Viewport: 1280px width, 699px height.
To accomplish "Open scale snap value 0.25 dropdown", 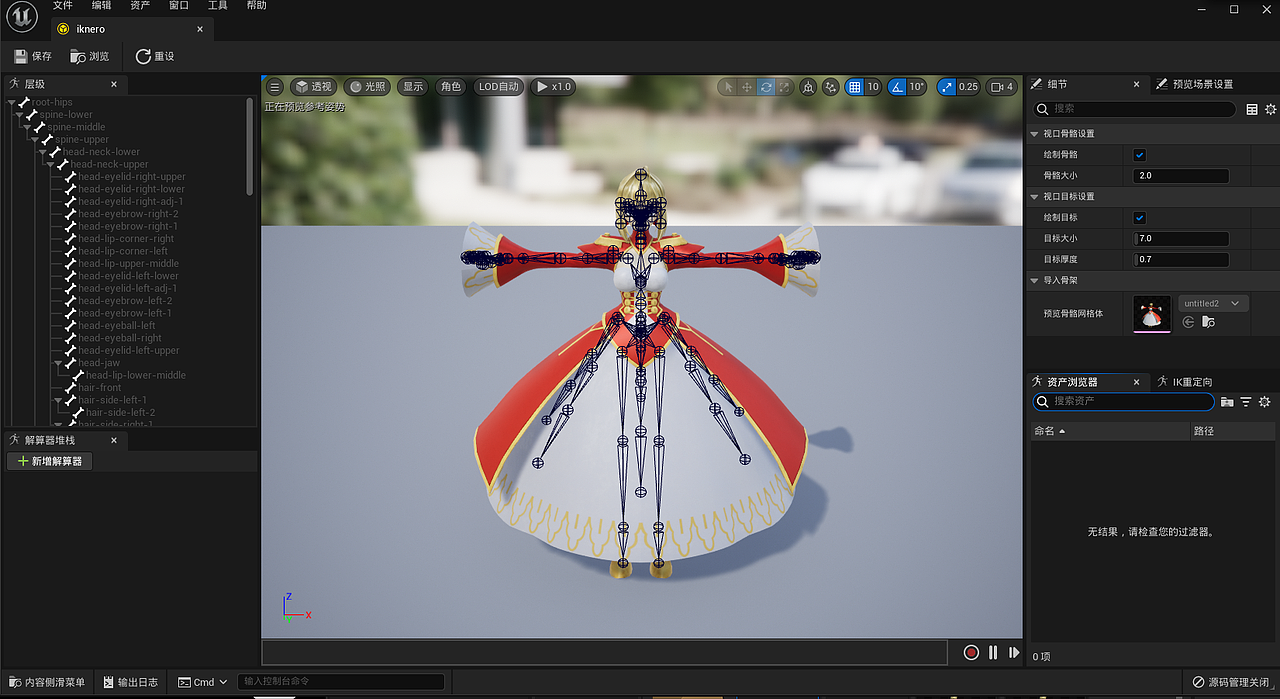I will pyautogui.click(x=968, y=87).
